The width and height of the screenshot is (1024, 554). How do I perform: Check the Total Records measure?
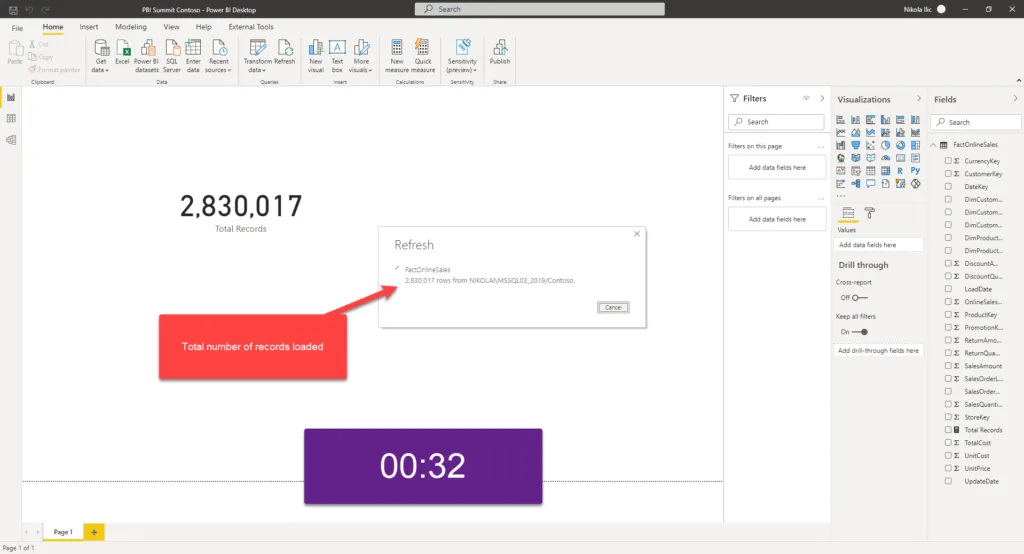[948, 430]
